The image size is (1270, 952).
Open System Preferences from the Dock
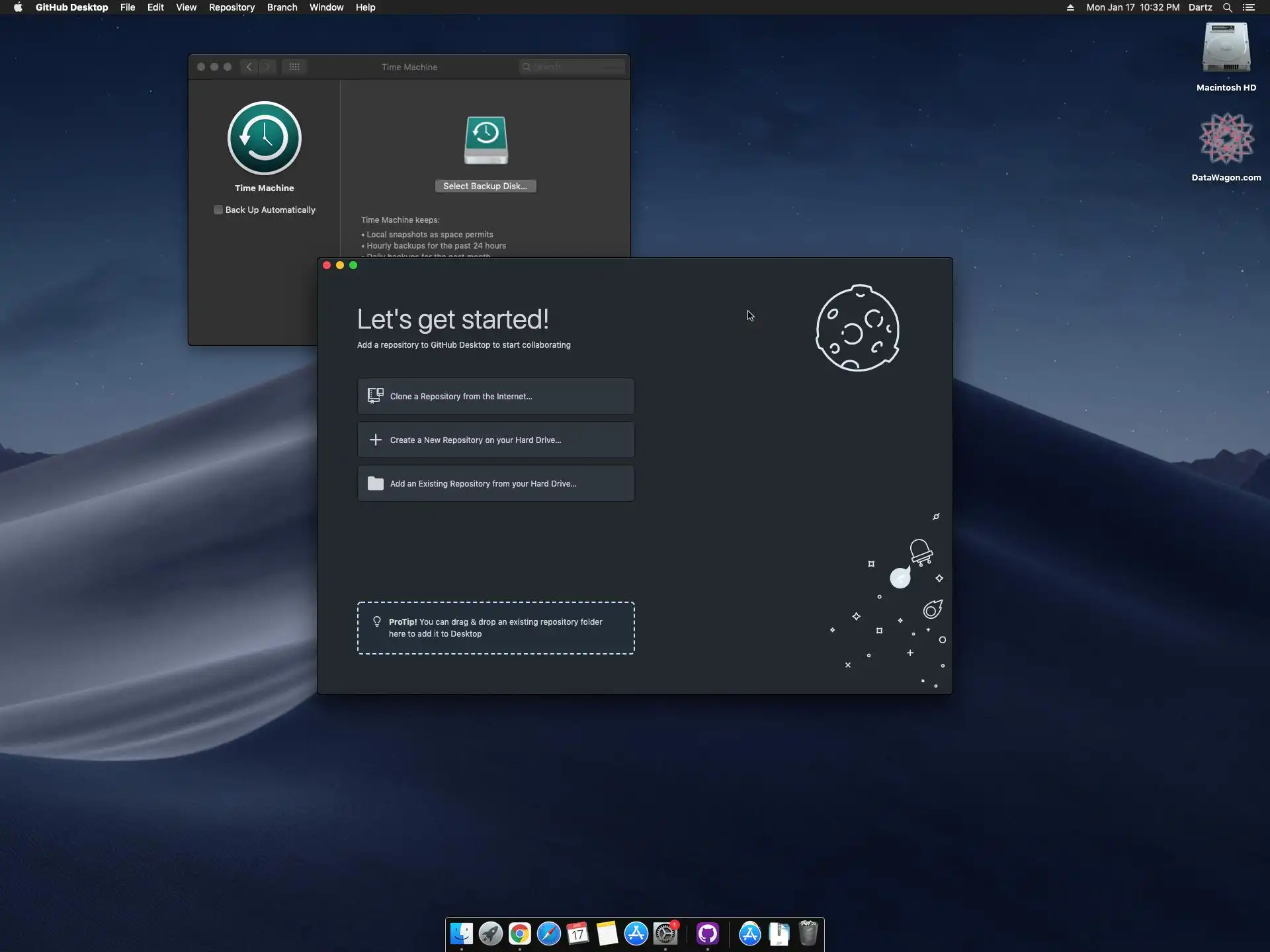coord(665,933)
